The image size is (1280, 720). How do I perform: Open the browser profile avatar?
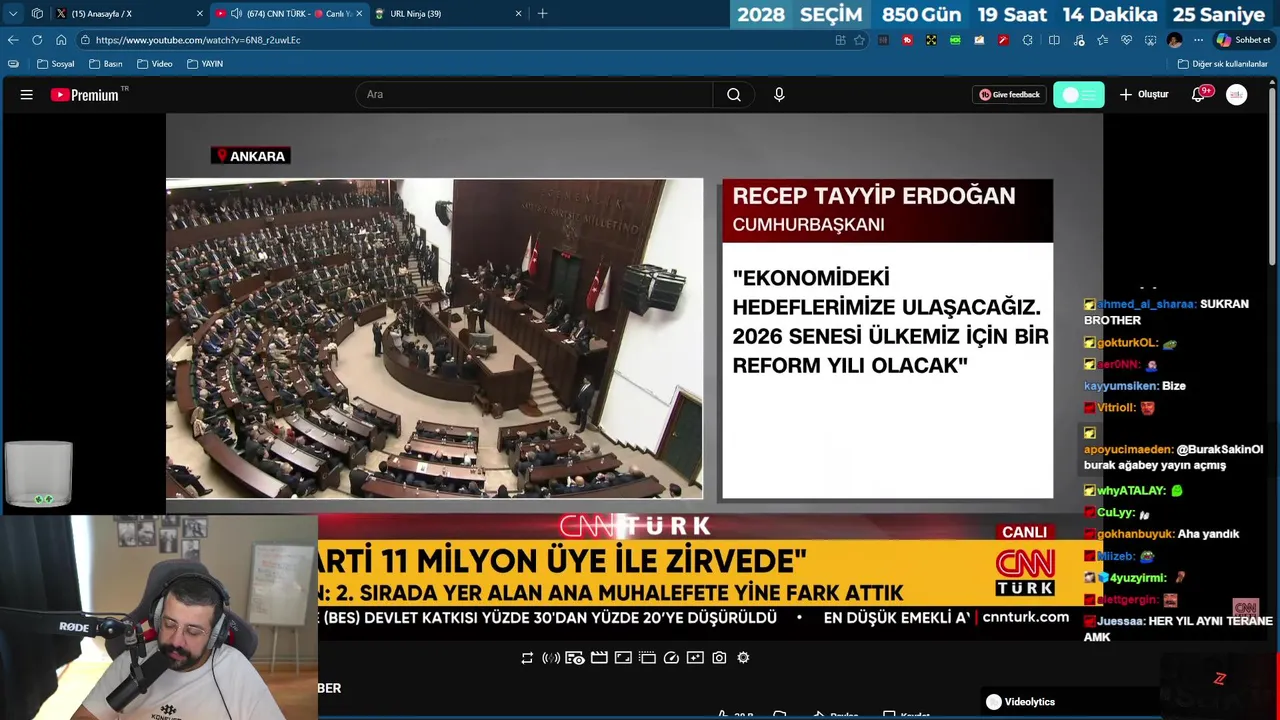(1174, 40)
